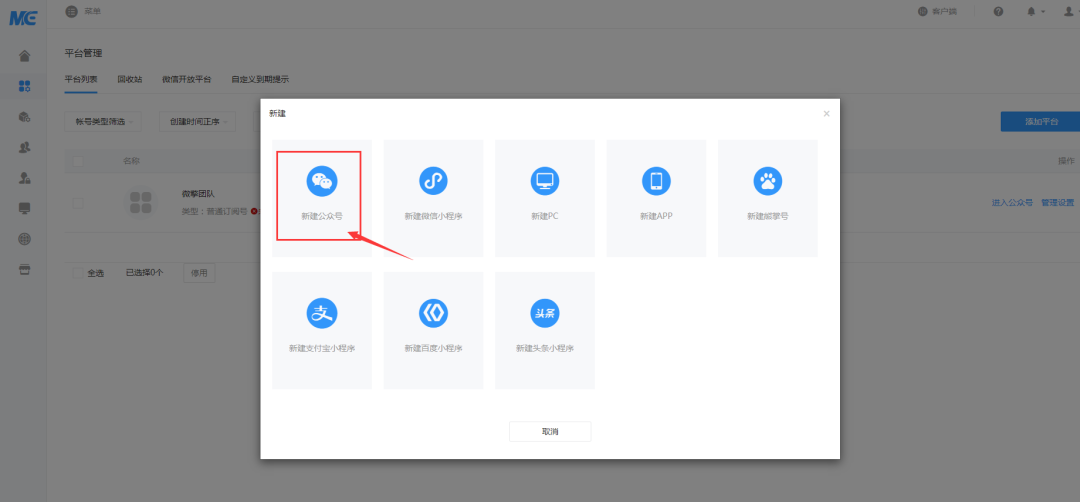Image resolution: width=1080 pixels, height=502 pixels.
Task: Click the 新建头条小程序 icon
Action: click(545, 313)
